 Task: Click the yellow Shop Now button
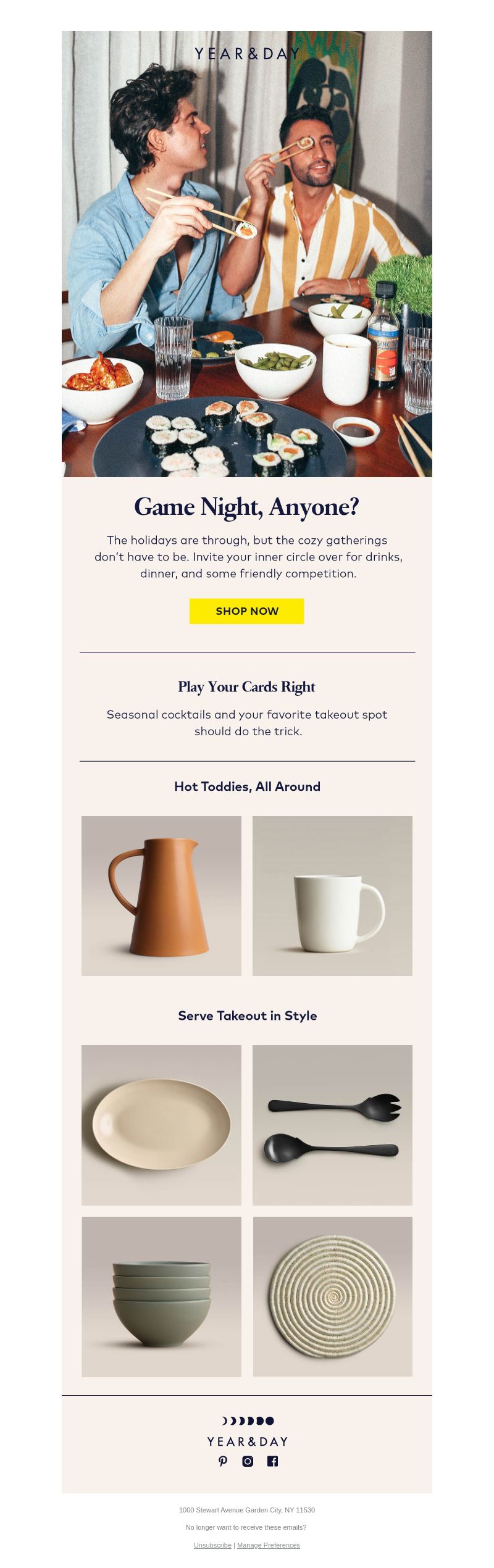coord(247,611)
